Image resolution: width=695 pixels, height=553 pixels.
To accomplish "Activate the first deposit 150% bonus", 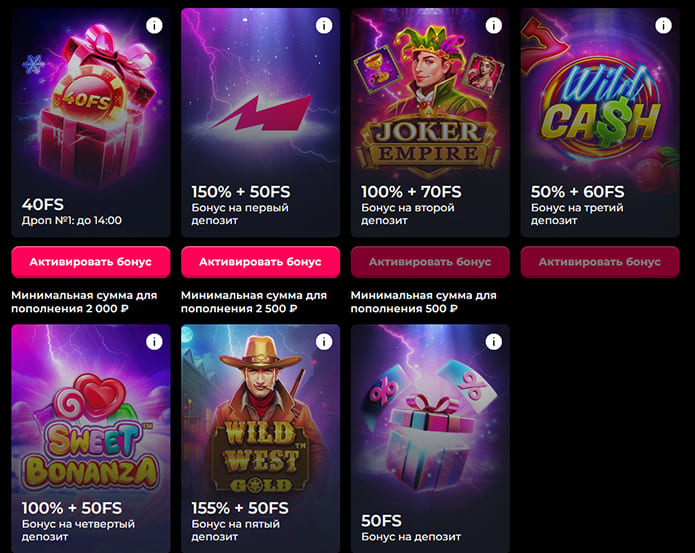I will (260, 262).
